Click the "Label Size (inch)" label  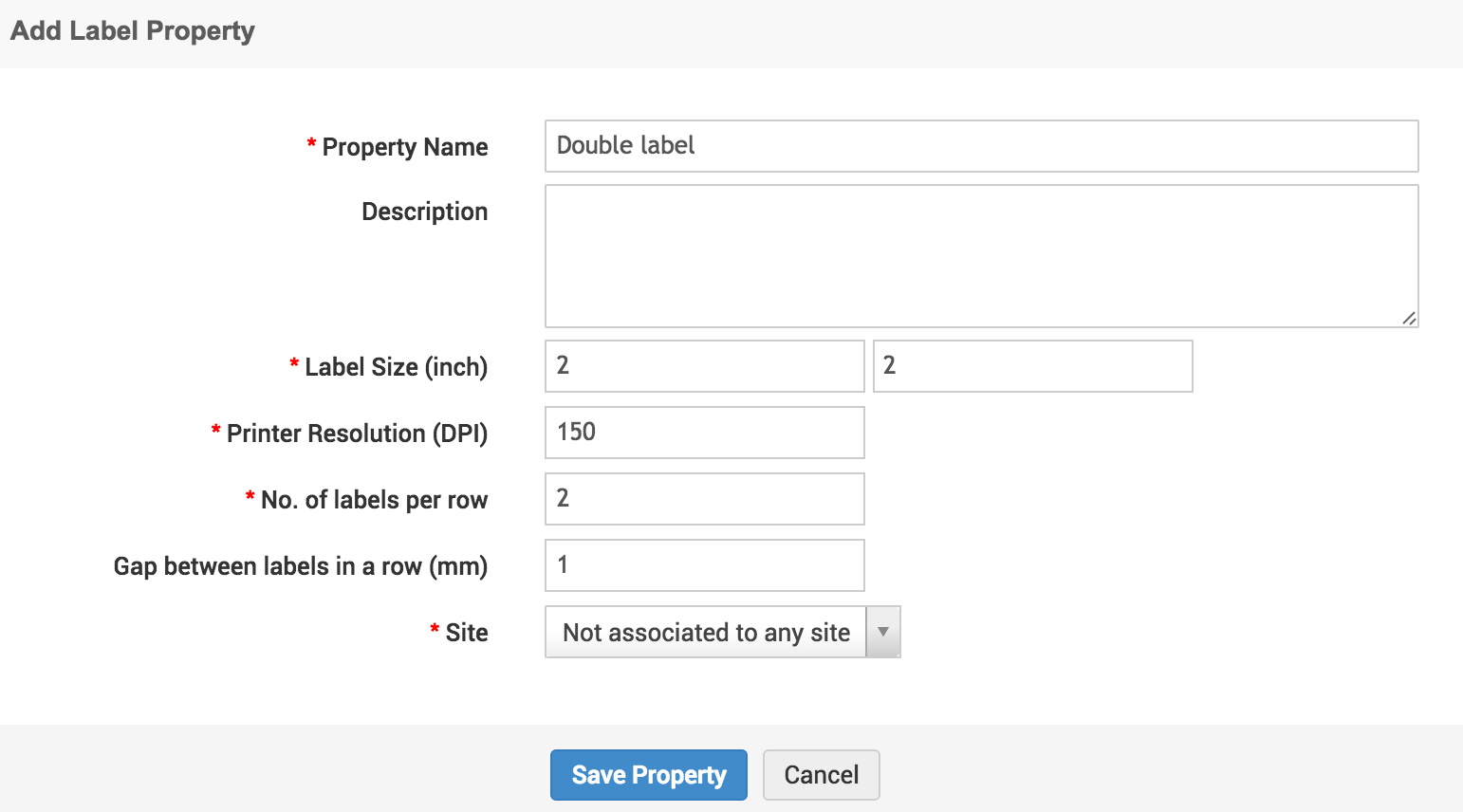click(396, 367)
